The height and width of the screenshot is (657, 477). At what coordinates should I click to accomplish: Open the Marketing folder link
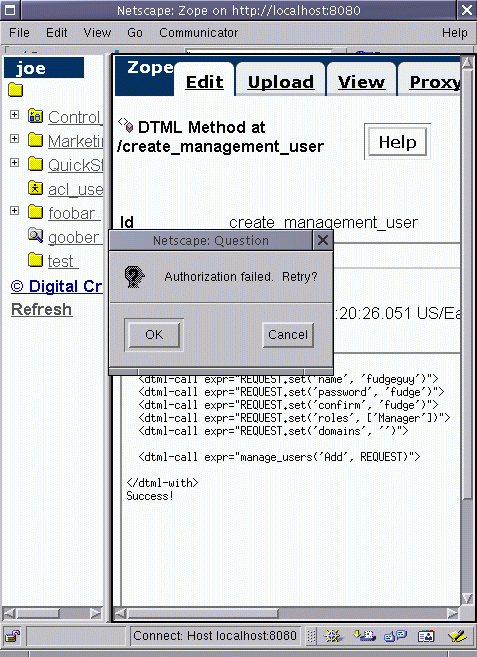pos(75,141)
